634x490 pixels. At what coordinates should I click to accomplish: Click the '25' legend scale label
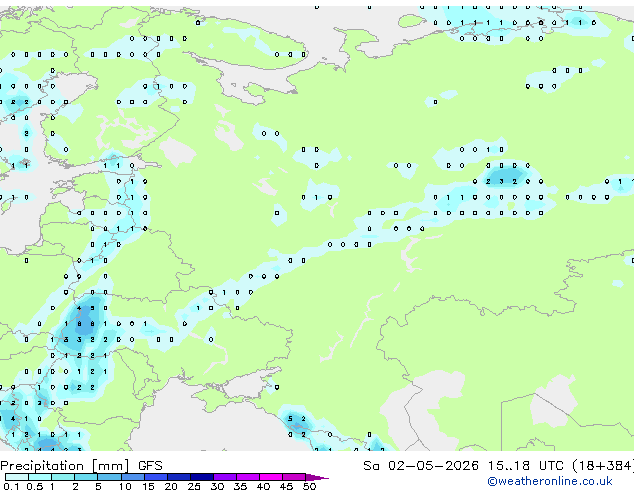pyautogui.click(x=194, y=486)
